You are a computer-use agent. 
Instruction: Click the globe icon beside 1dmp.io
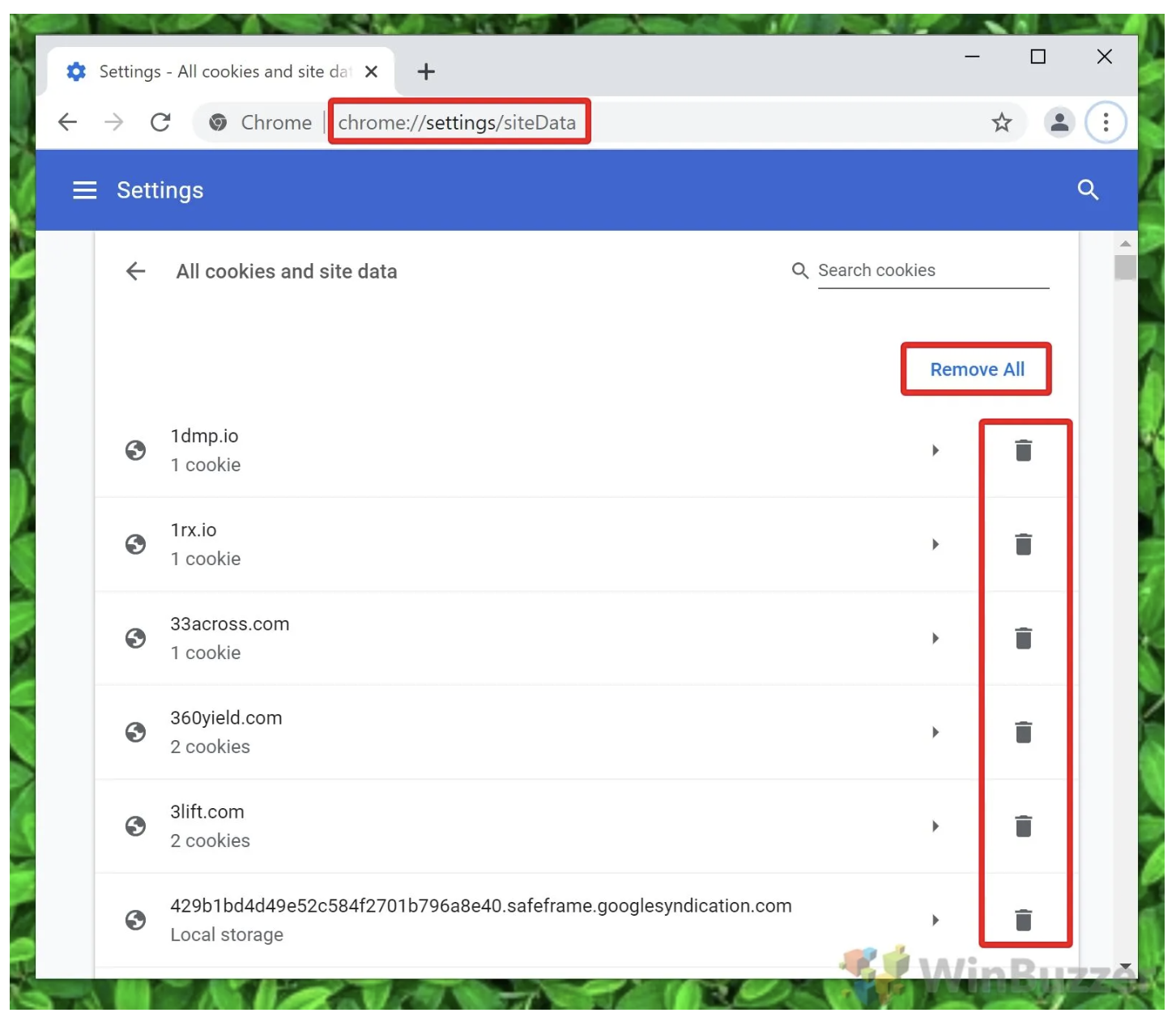135,450
